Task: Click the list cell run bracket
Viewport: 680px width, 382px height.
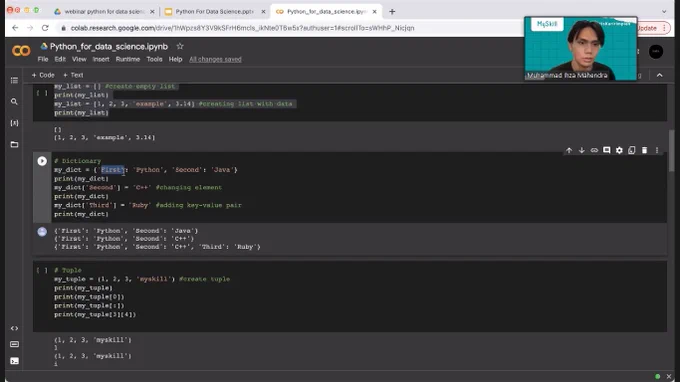Action: [x=42, y=93]
